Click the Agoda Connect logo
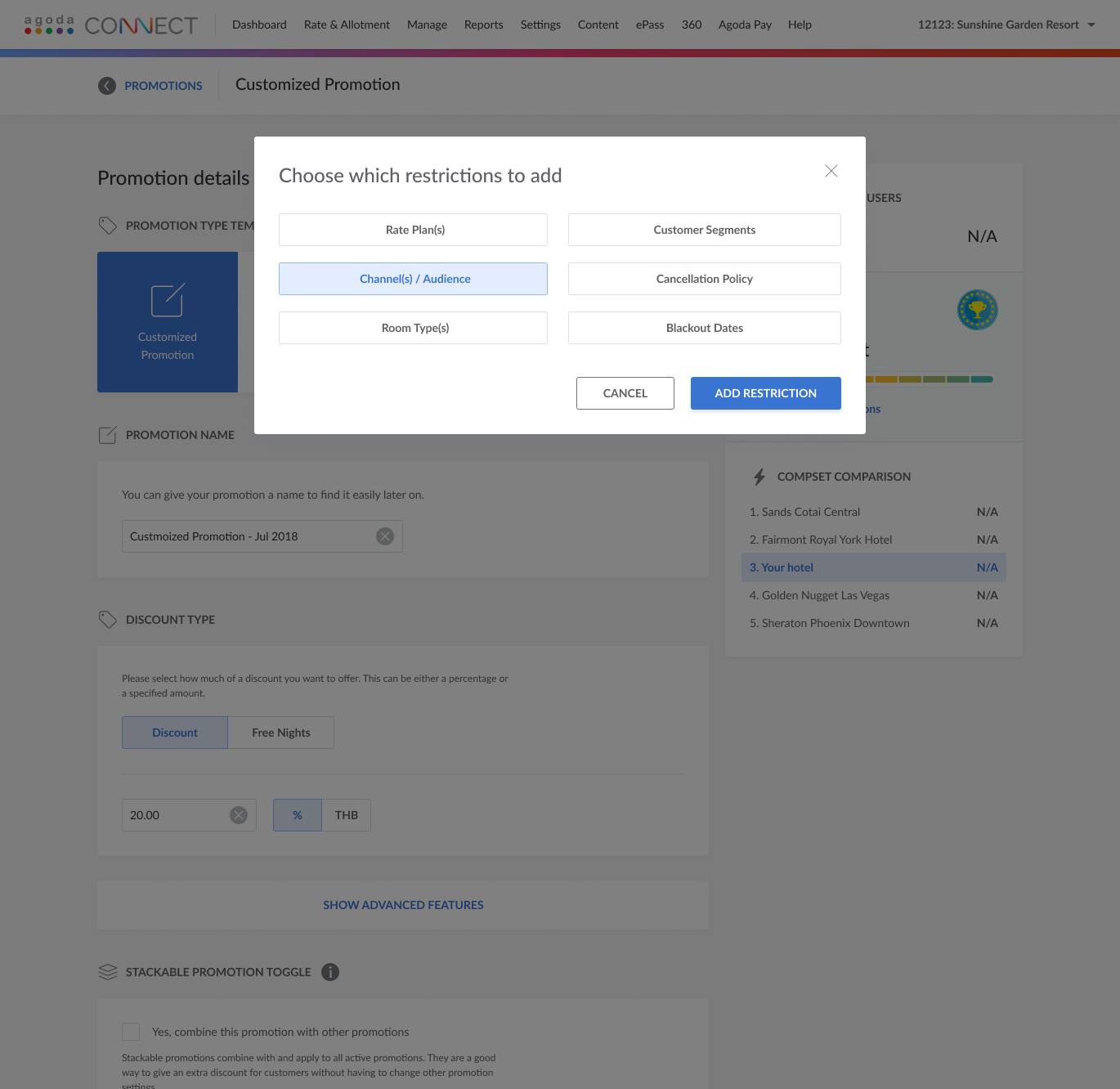The image size is (1120, 1089). [111, 25]
